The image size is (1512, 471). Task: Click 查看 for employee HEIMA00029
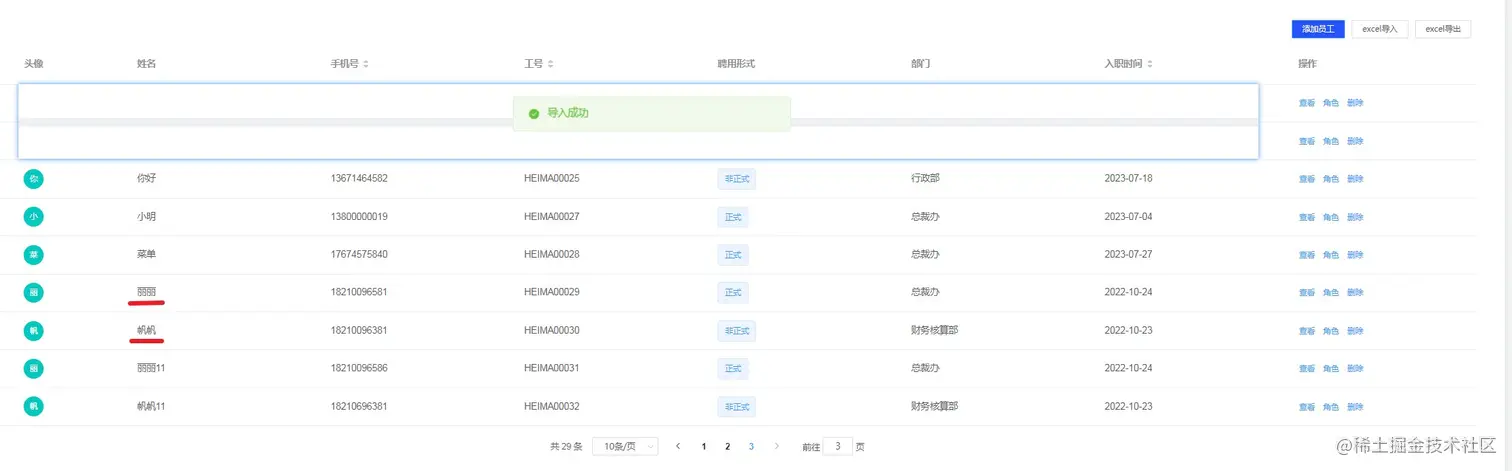coord(1307,293)
